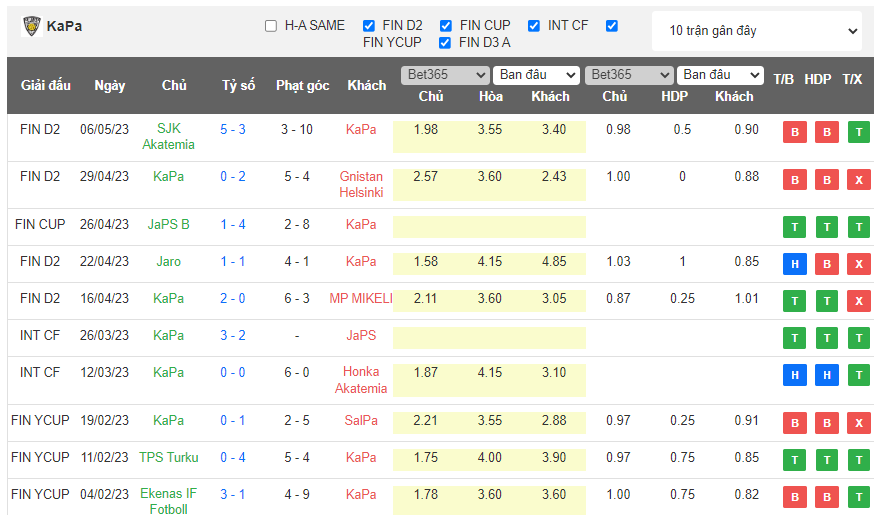
Task: Click the TPS Turku team name
Action: tap(169, 458)
